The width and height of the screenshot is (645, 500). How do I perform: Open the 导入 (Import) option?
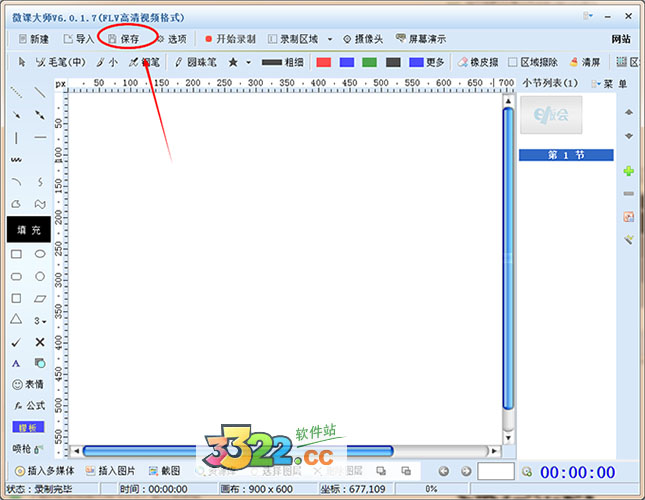pyautogui.click(x=79, y=39)
